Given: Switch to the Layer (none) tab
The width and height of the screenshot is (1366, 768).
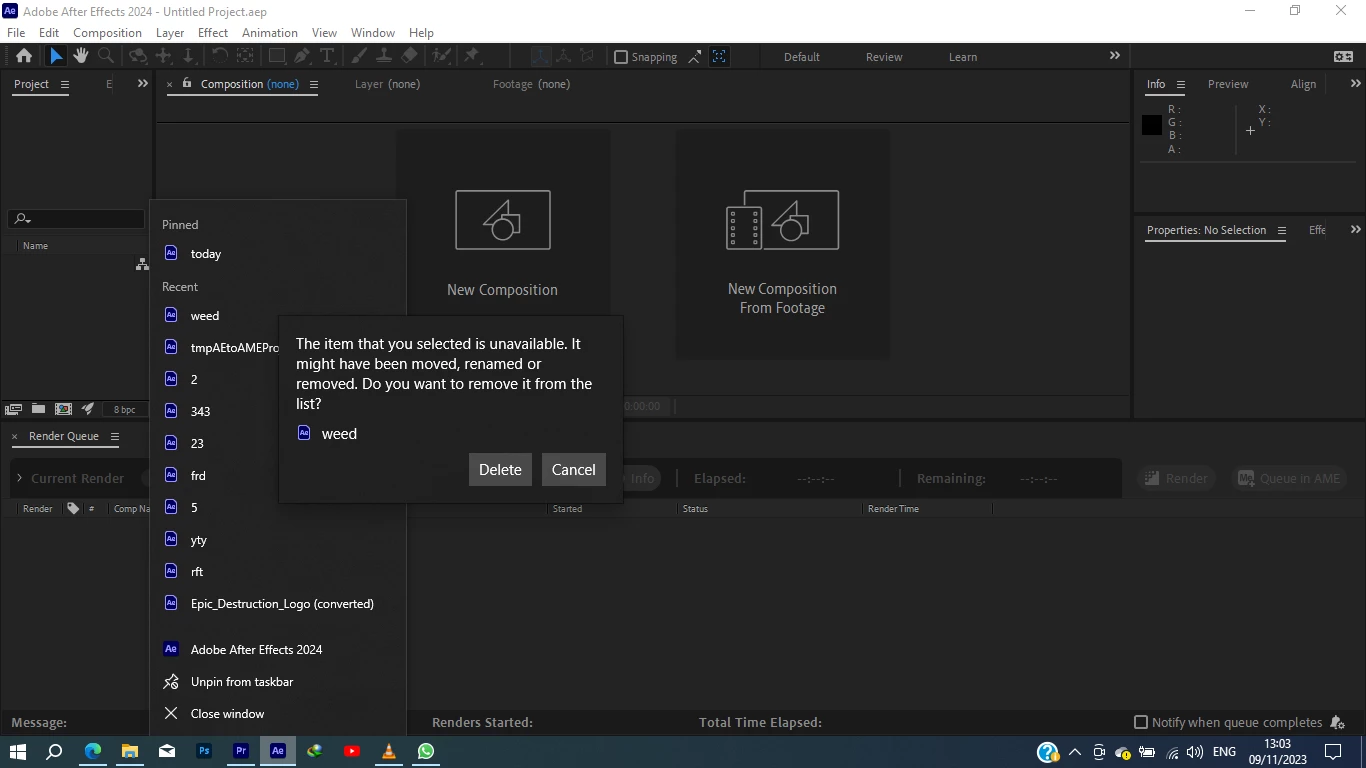Looking at the screenshot, I should tap(387, 84).
